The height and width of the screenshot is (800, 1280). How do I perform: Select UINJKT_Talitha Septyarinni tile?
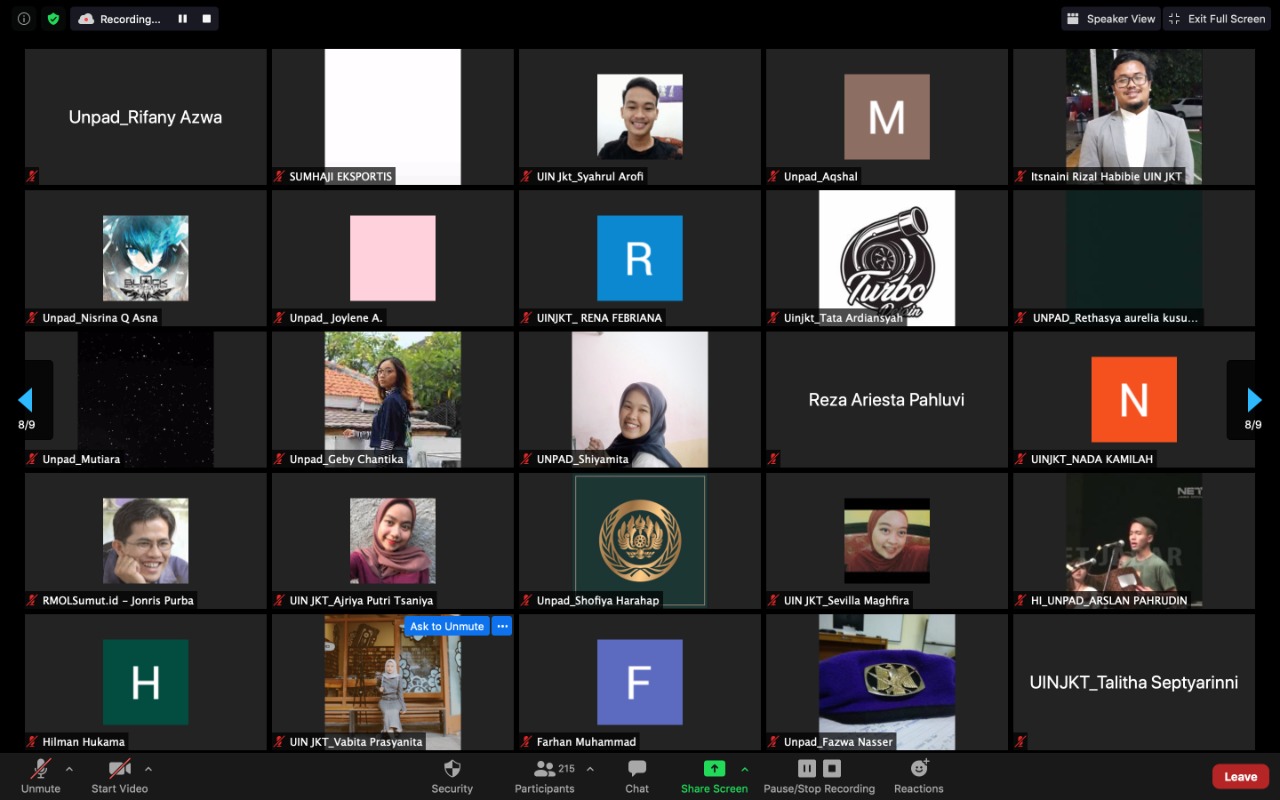coord(1134,682)
